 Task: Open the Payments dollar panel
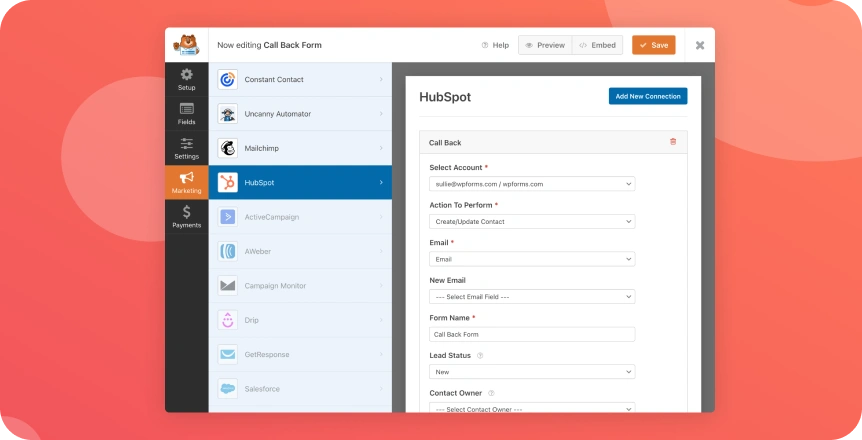coord(186,217)
